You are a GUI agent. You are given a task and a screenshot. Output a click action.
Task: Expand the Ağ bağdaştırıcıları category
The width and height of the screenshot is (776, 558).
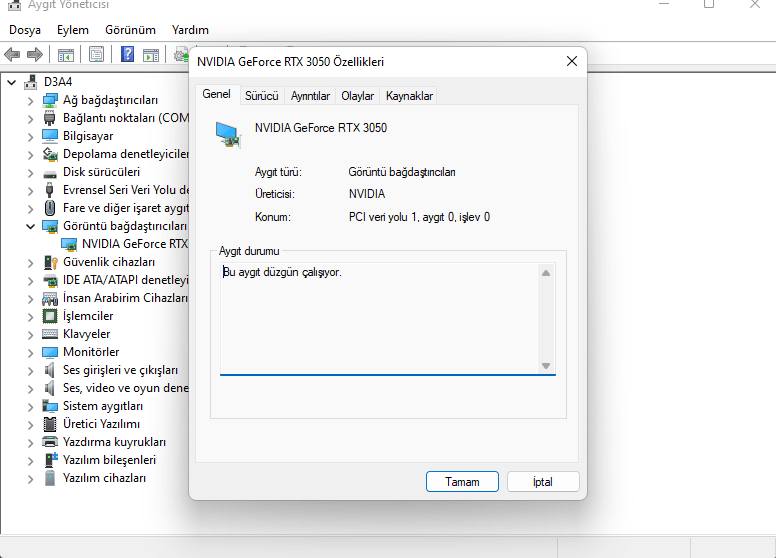31,101
